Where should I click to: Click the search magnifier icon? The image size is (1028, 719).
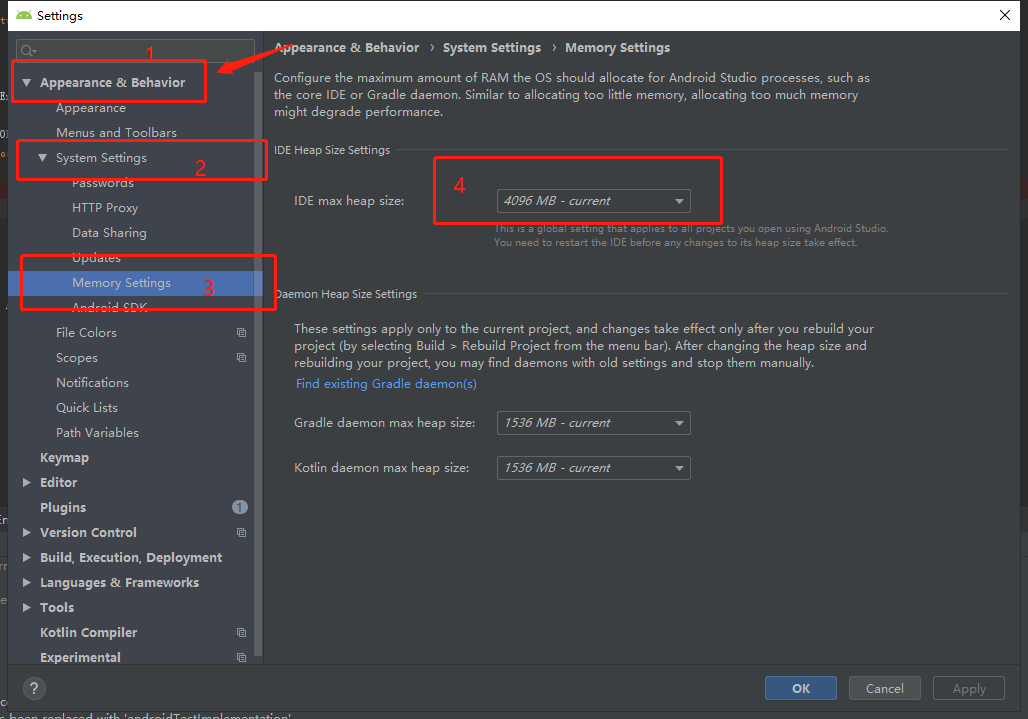(x=28, y=50)
